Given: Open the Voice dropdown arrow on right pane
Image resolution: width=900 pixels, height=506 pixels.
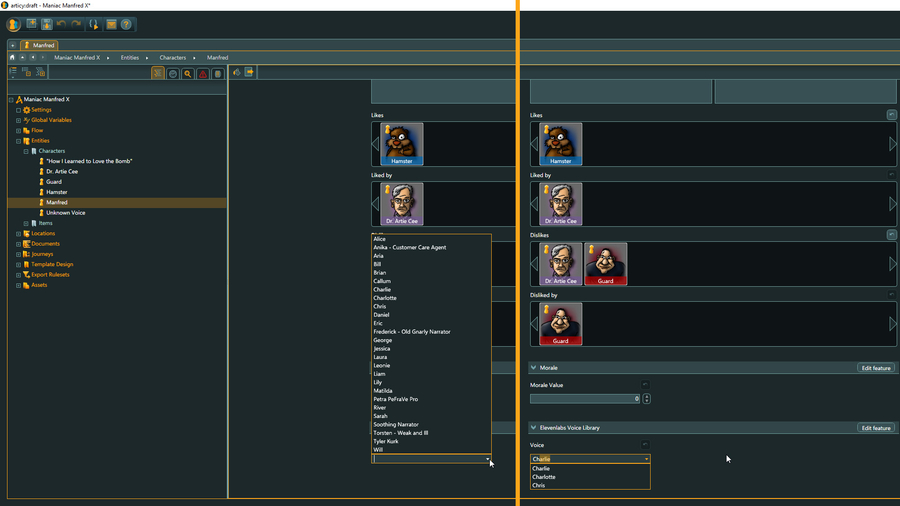Looking at the screenshot, I should (646, 459).
